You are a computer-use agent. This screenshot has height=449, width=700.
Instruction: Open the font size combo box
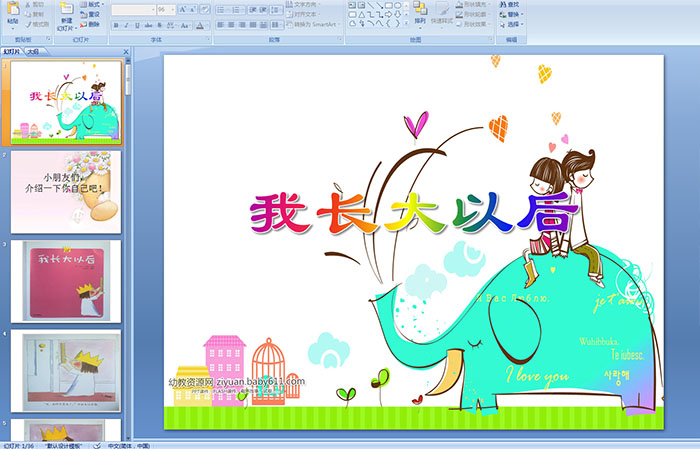pos(166,9)
